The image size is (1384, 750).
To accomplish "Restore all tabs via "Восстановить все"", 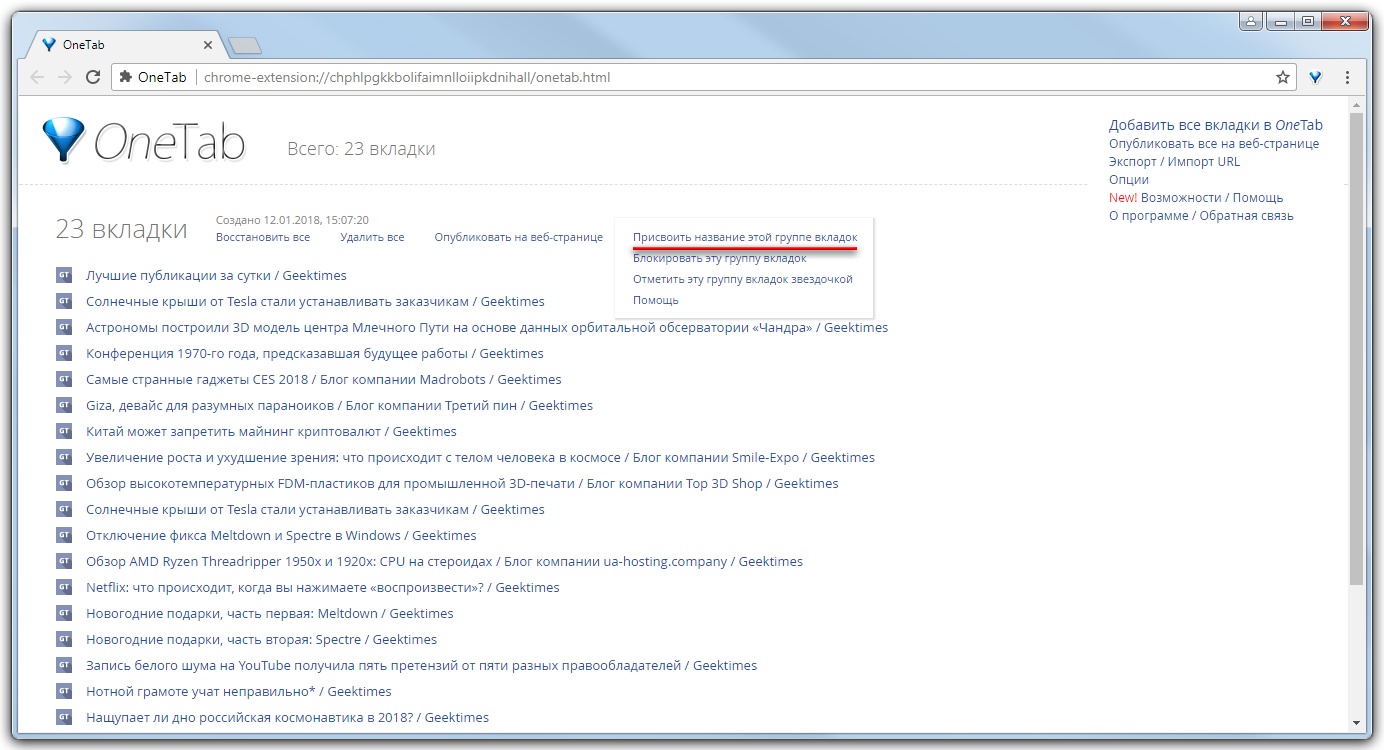I will click(x=263, y=237).
